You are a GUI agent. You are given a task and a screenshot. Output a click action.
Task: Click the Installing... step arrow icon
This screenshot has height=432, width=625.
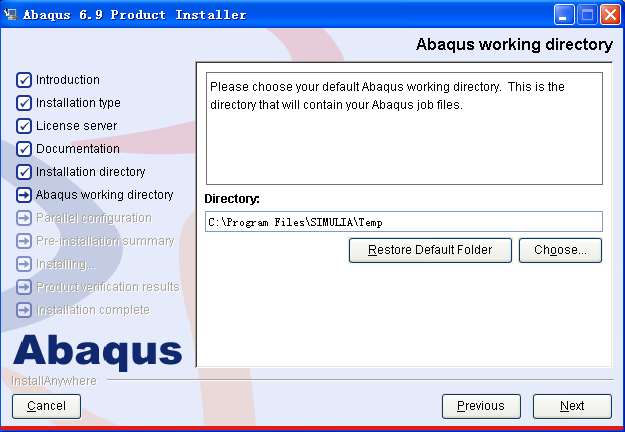click(x=24, y=264)
